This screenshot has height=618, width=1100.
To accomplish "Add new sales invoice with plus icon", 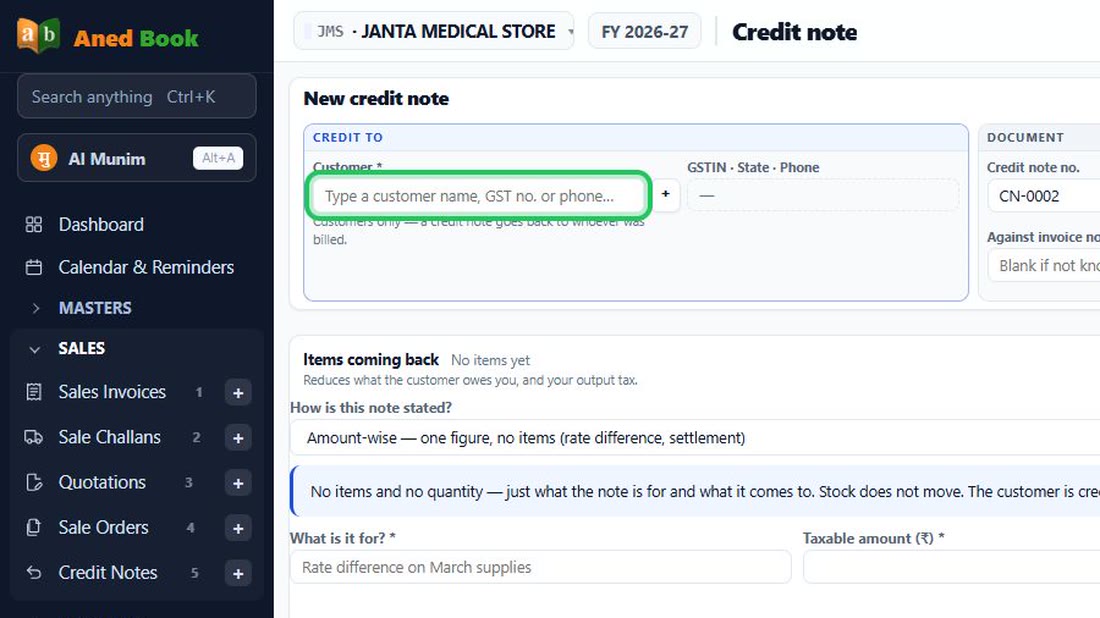I will pyautogui.click(x=238, y=393).
